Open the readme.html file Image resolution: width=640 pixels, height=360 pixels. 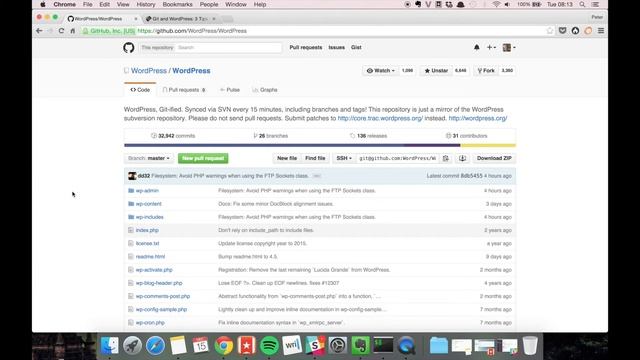pos(150,257)
